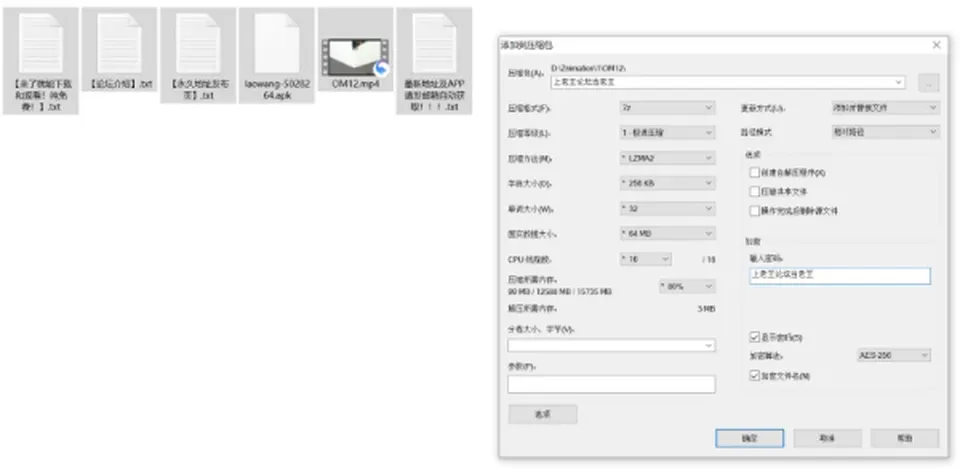Enable the create SFX archive checkbox (X)
960x469 pixels.
point(754,173)
